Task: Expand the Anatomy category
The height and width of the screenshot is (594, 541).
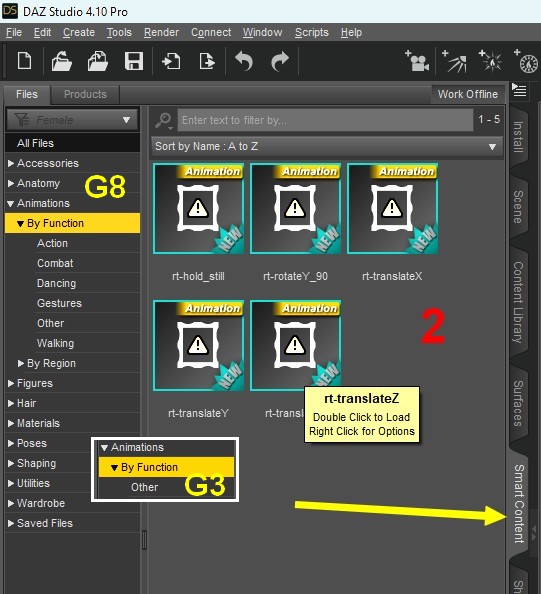Action: (11, 183)
